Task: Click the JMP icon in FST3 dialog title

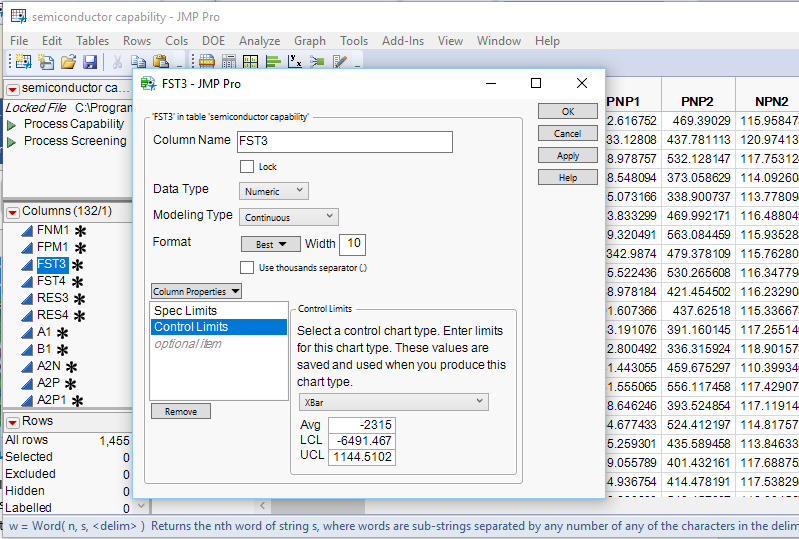Action: 148,83
